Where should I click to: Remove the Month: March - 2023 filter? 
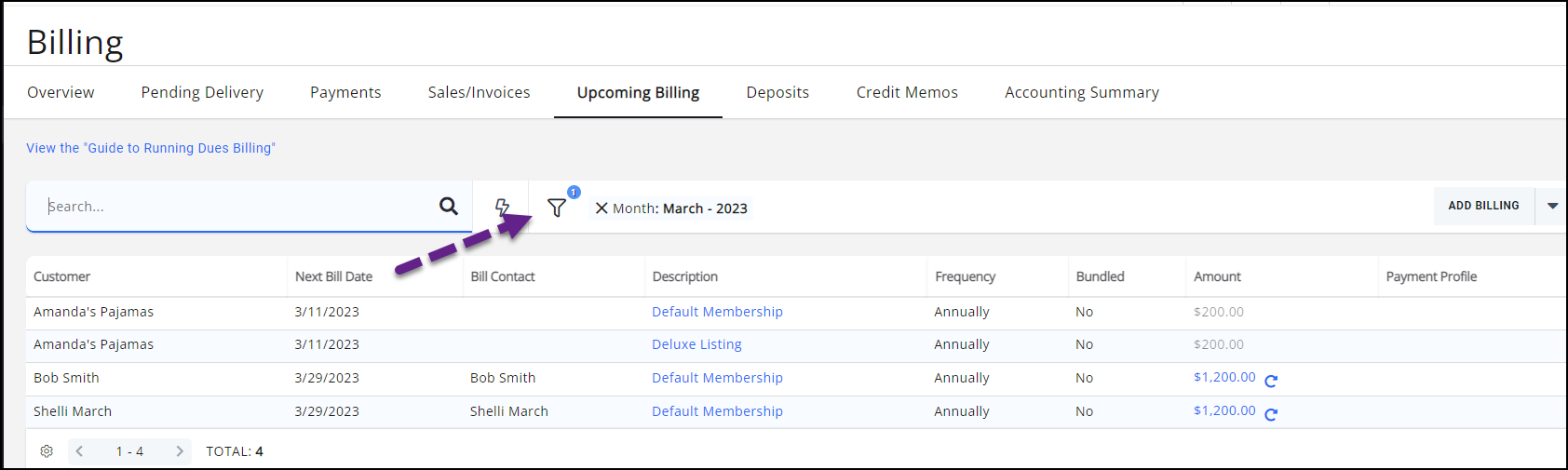602,208
